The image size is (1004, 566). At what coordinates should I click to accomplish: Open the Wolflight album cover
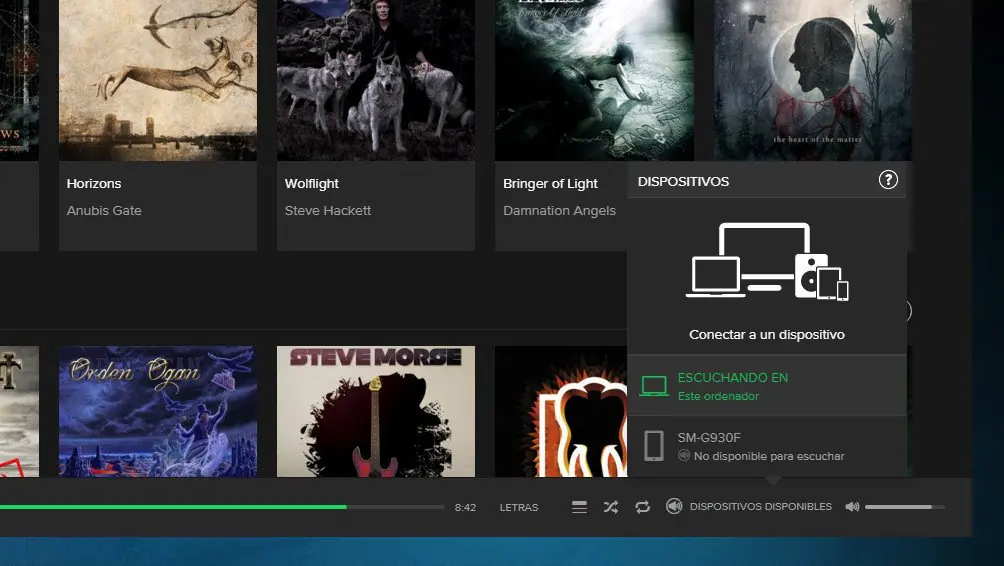pos(376,80)
